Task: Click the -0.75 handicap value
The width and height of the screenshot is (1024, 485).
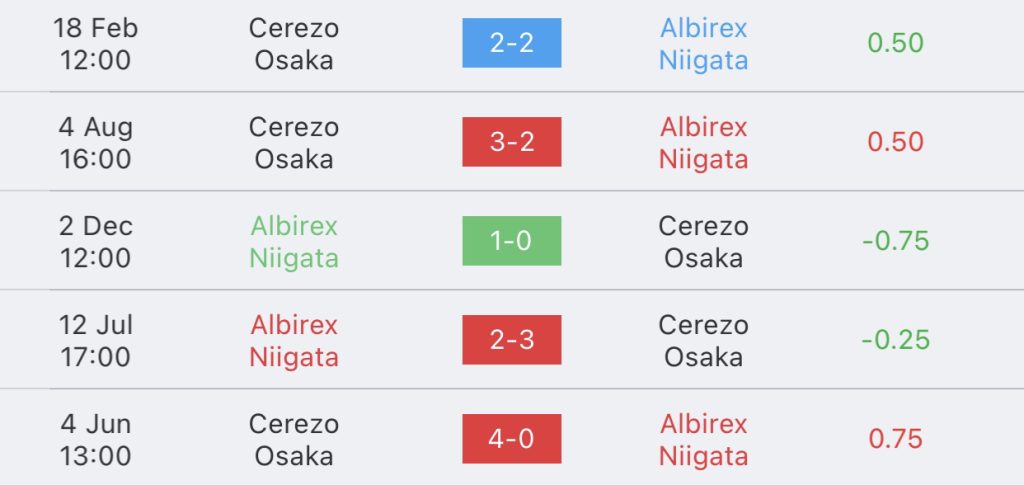Action: coord(895,241)
